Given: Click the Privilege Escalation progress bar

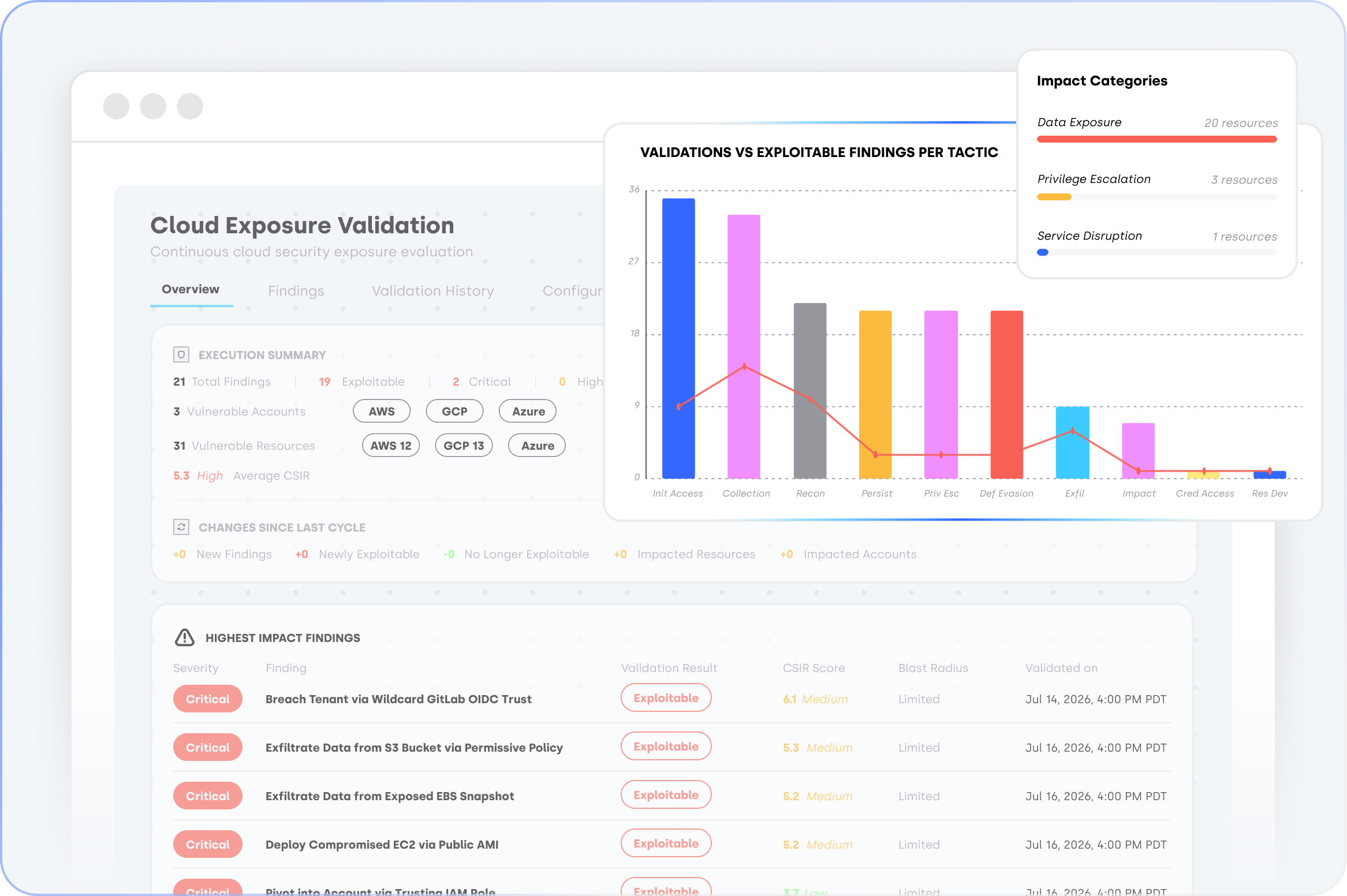Looking at the screenshot, I should 1157,197.
